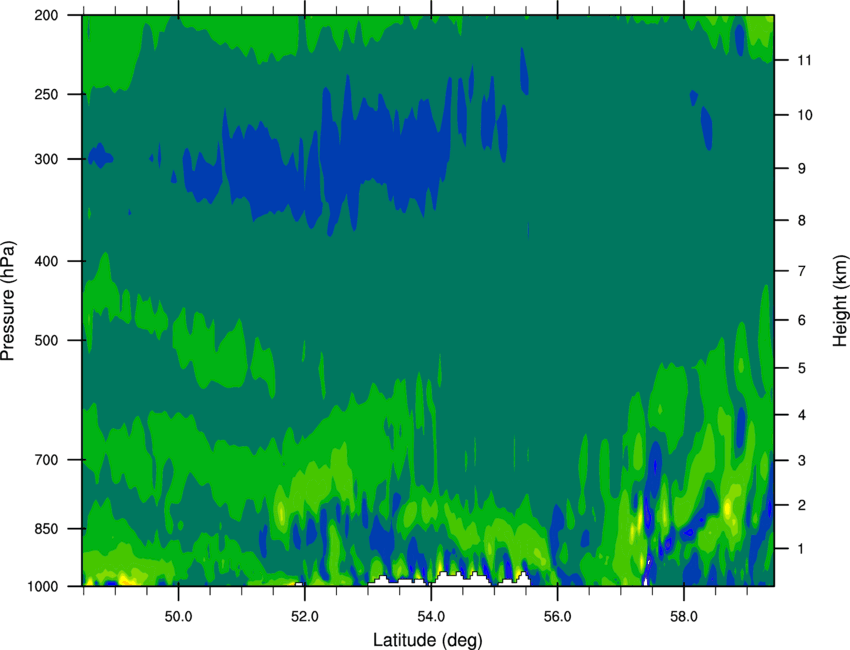
Task: Click the 50.0 latitude tick label
Action: click(178, 617)
